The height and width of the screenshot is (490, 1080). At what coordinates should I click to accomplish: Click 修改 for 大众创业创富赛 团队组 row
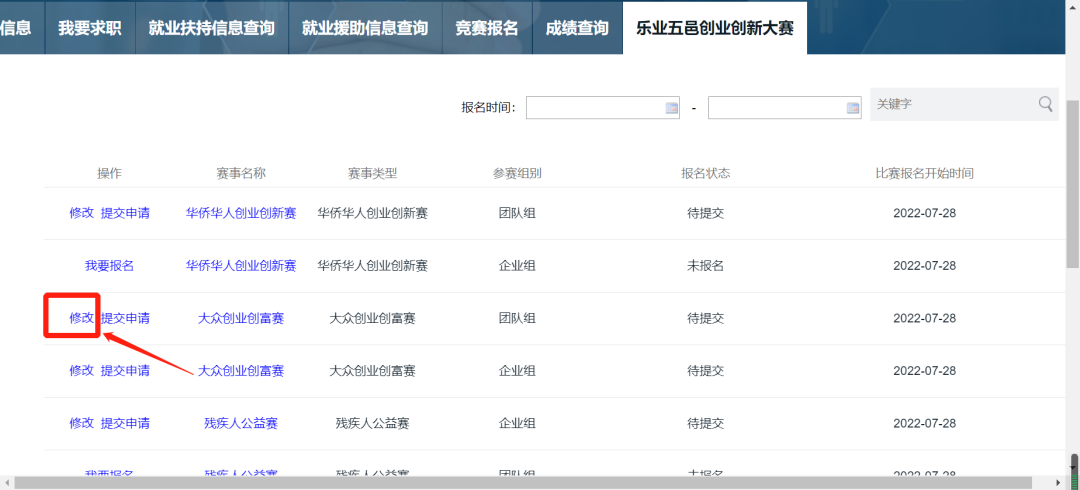tap(81, 318)
